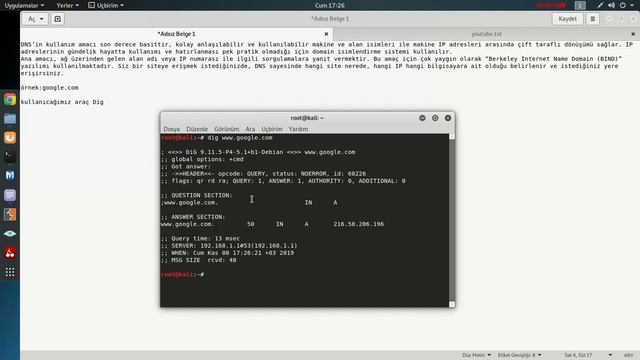The image size is (640, 360).
Task: Launch Maltego from the dock
Action: [x=10, y=176]
